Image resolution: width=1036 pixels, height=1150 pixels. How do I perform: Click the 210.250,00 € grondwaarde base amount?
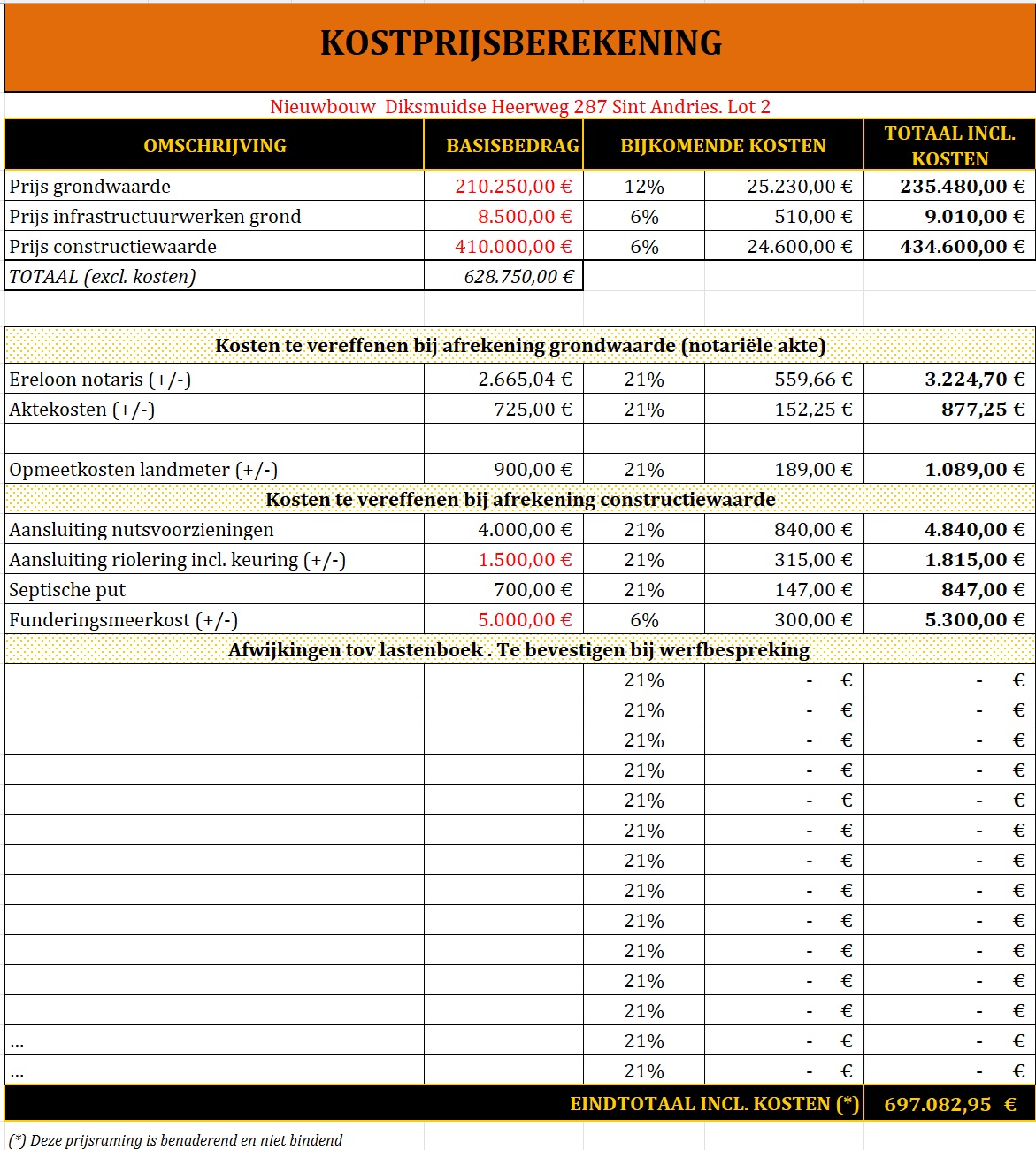click(513, 187)
